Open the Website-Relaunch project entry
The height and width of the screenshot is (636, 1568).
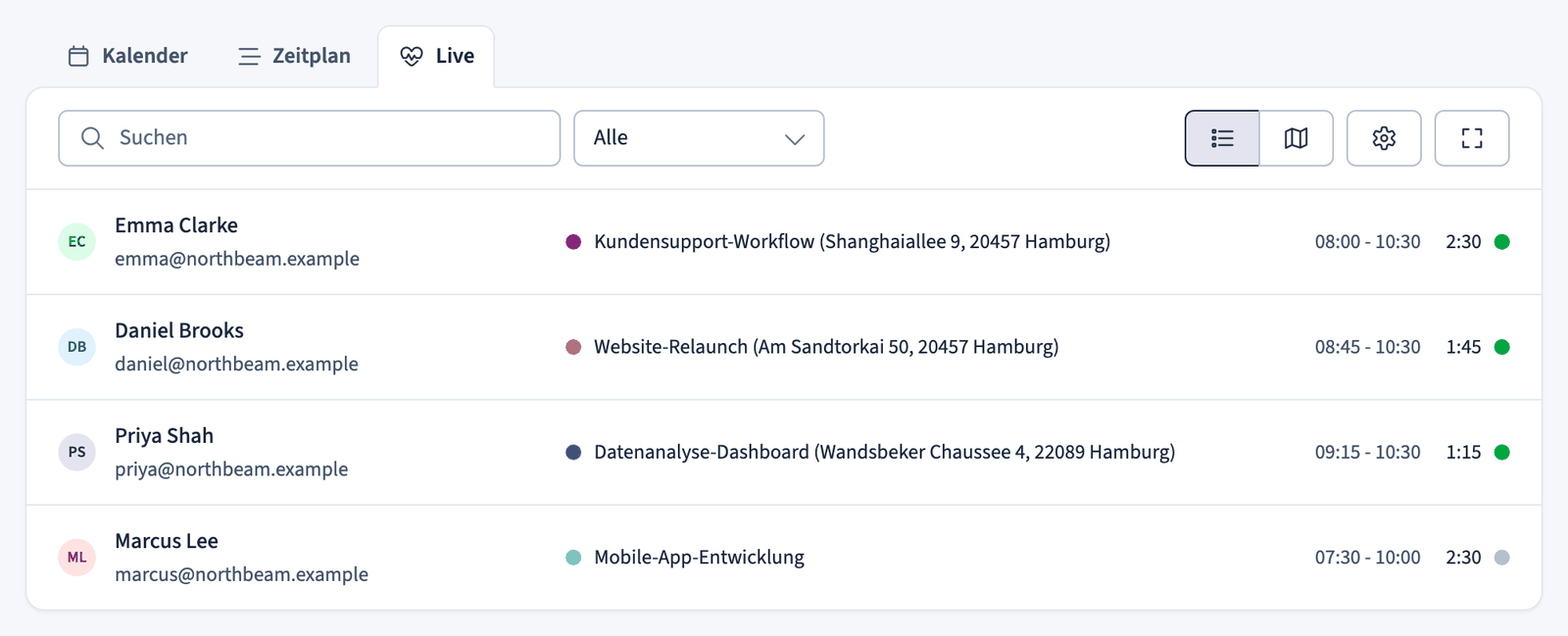click(826, 347)
